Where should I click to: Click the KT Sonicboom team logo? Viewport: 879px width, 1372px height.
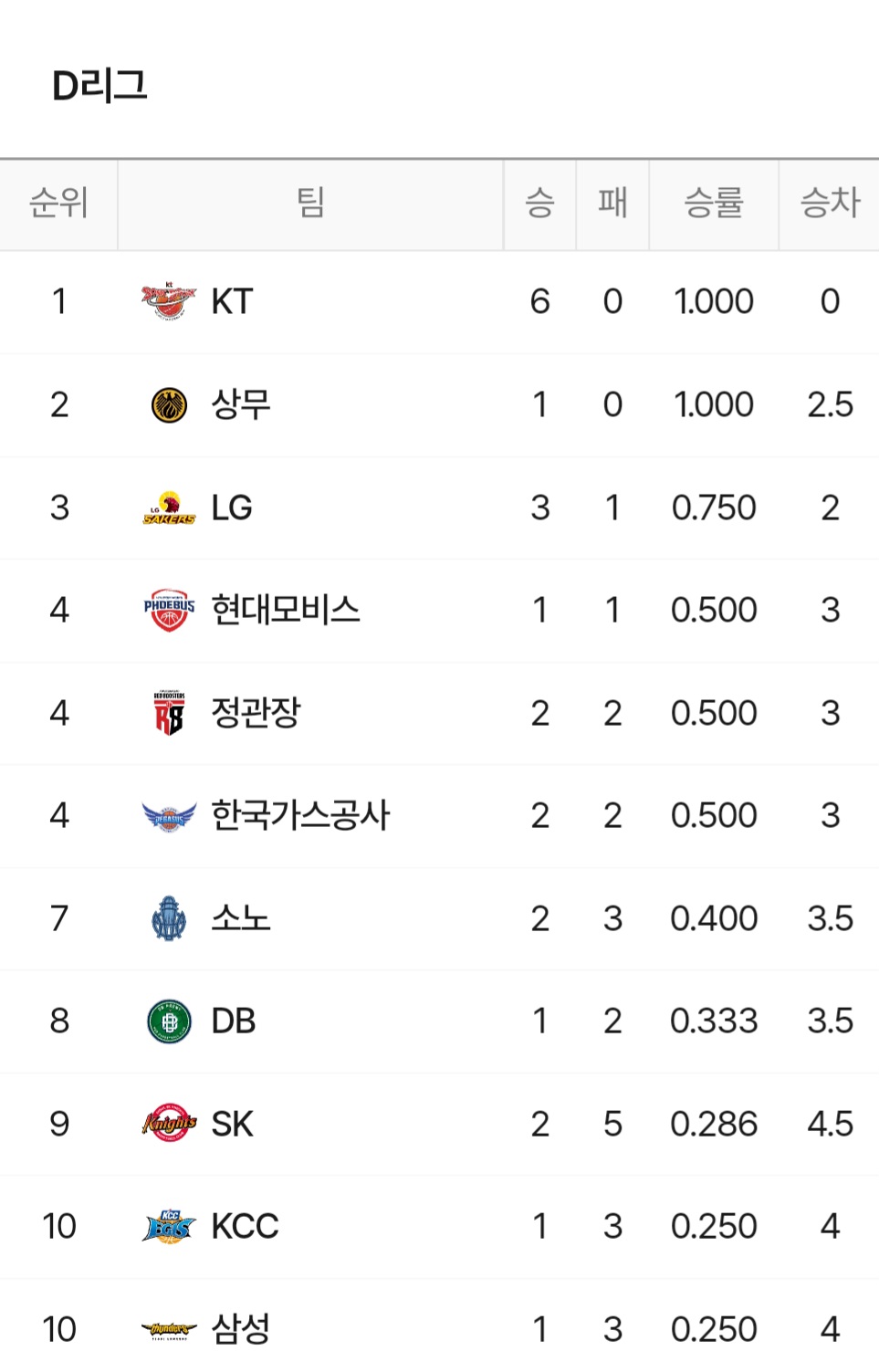(x=169, y=301)
